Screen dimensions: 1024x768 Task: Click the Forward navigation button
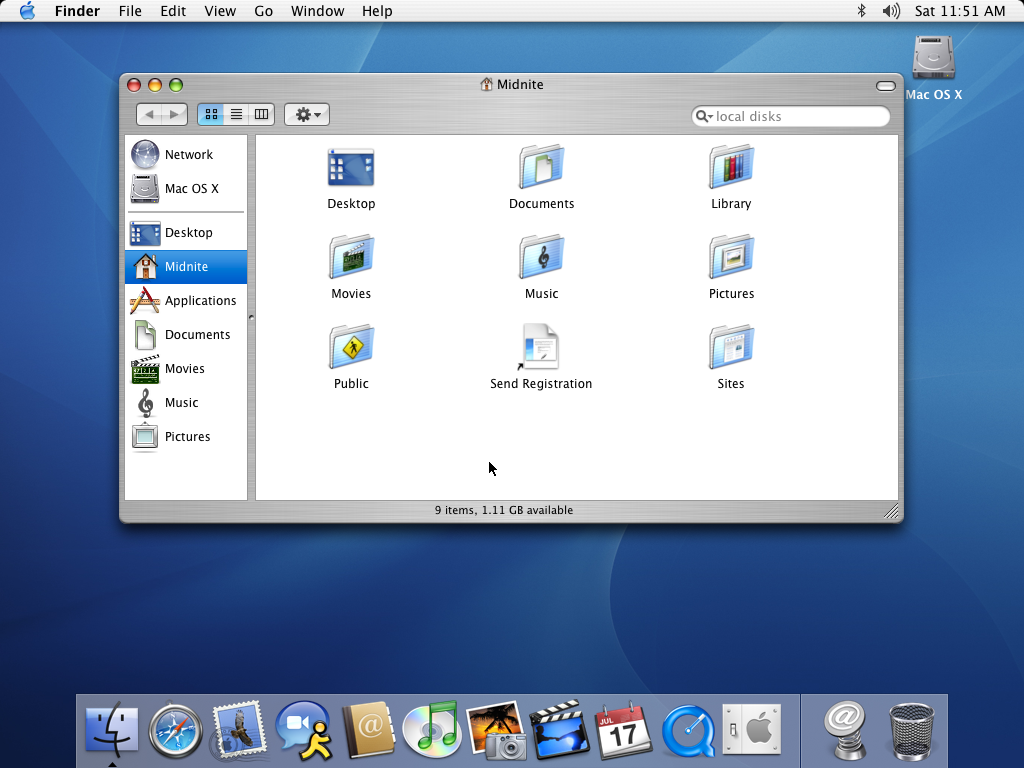172,114
